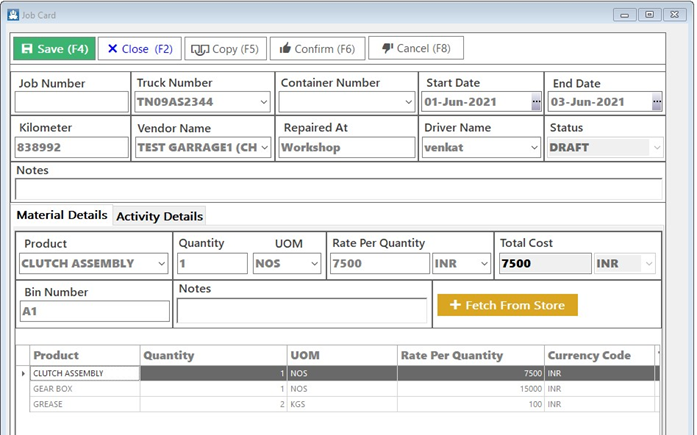
Task: Open End Date calendar picker button
Action: [657, 102]
